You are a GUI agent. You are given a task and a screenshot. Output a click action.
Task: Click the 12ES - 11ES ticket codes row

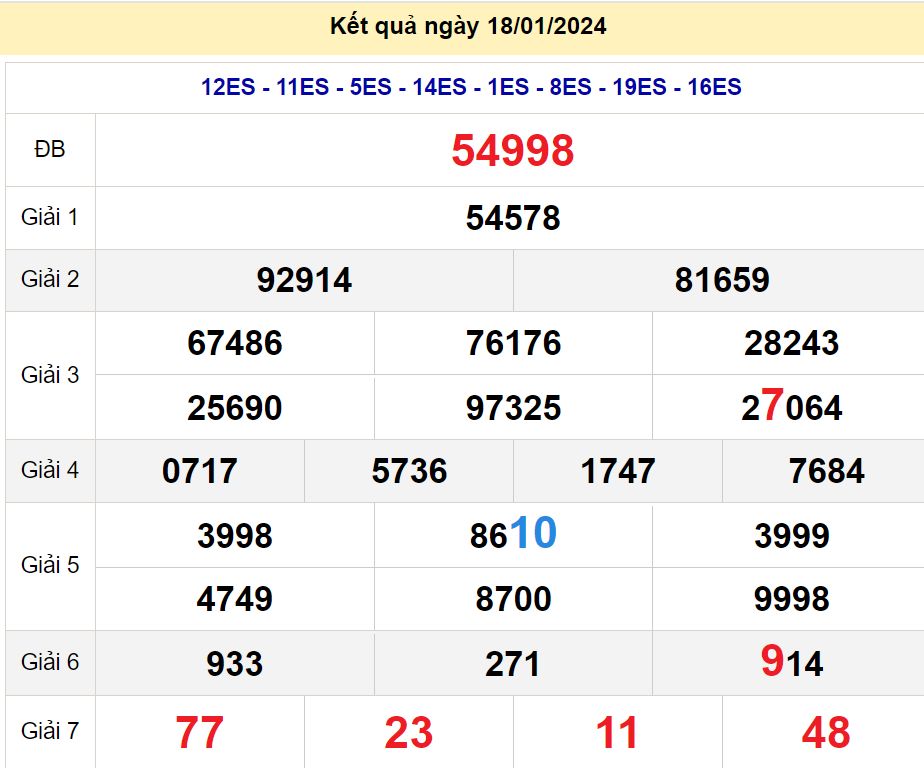(x=471, y=87)
